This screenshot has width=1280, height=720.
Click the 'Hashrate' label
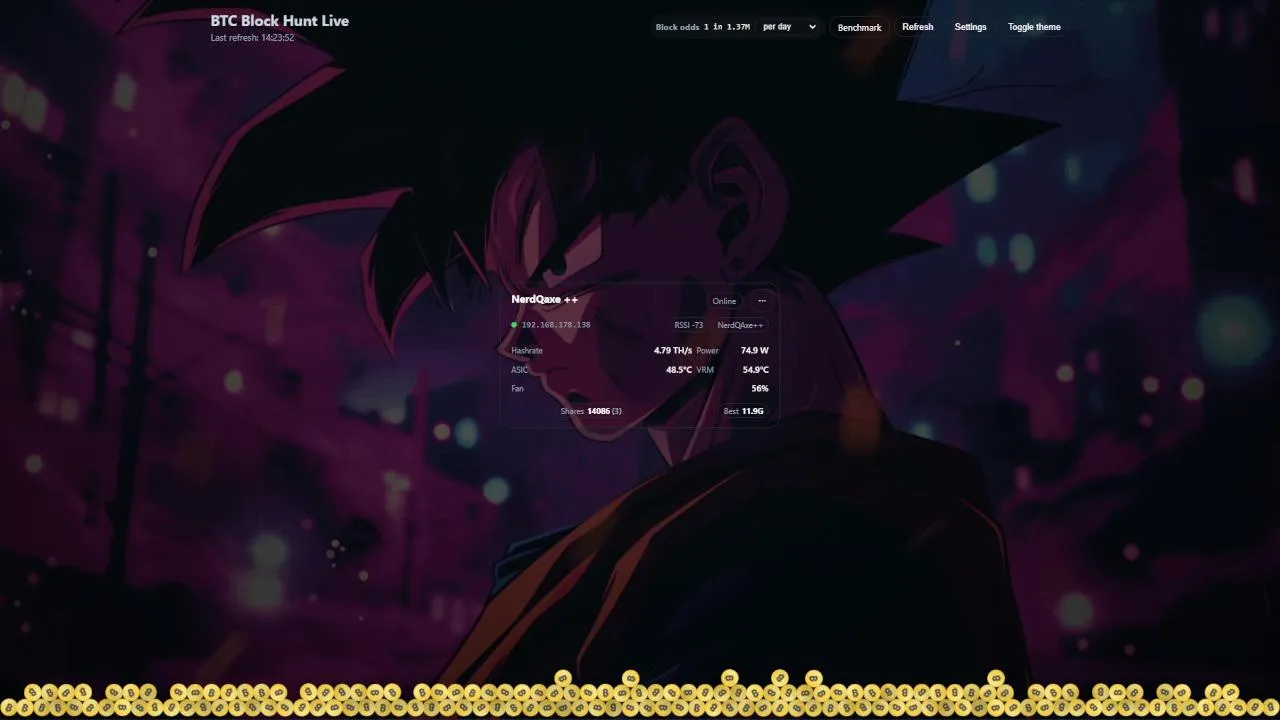527,351
